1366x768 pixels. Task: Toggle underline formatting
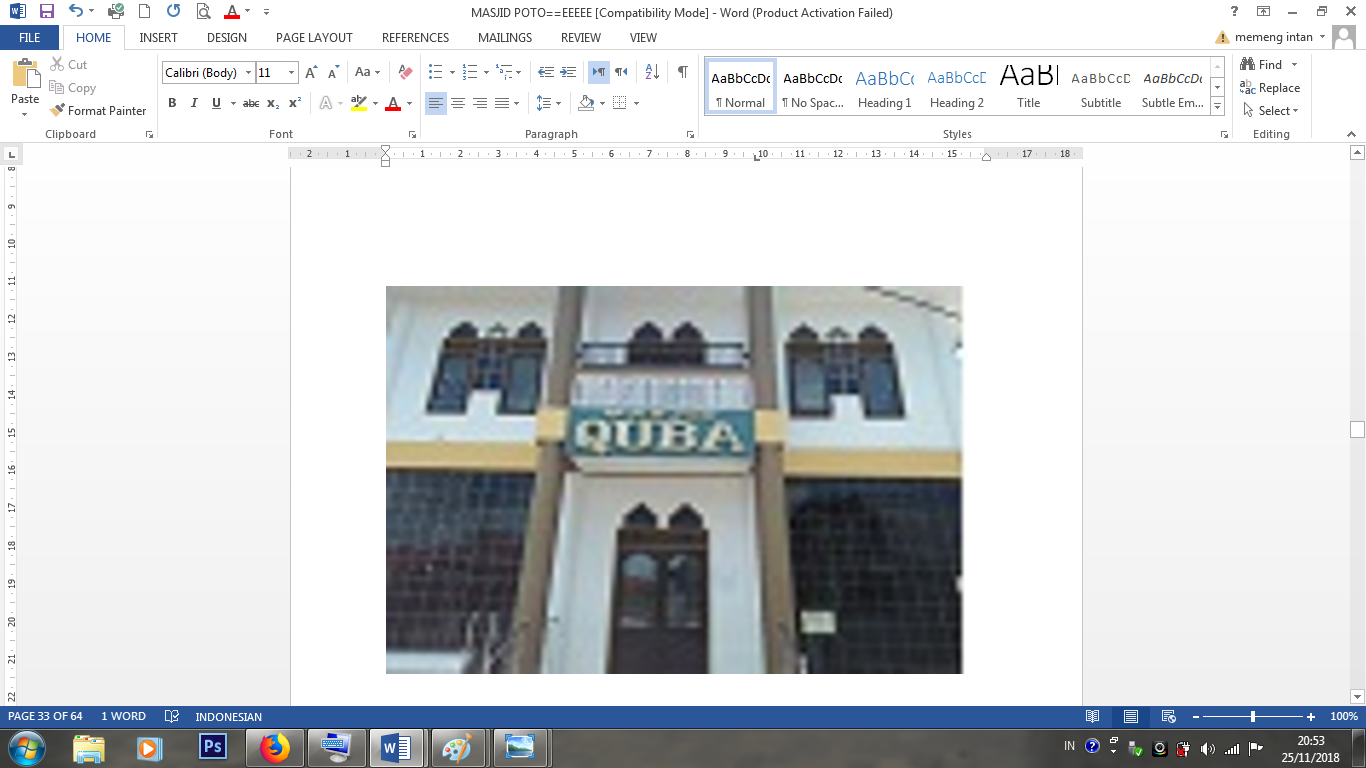tap(215, 103)
